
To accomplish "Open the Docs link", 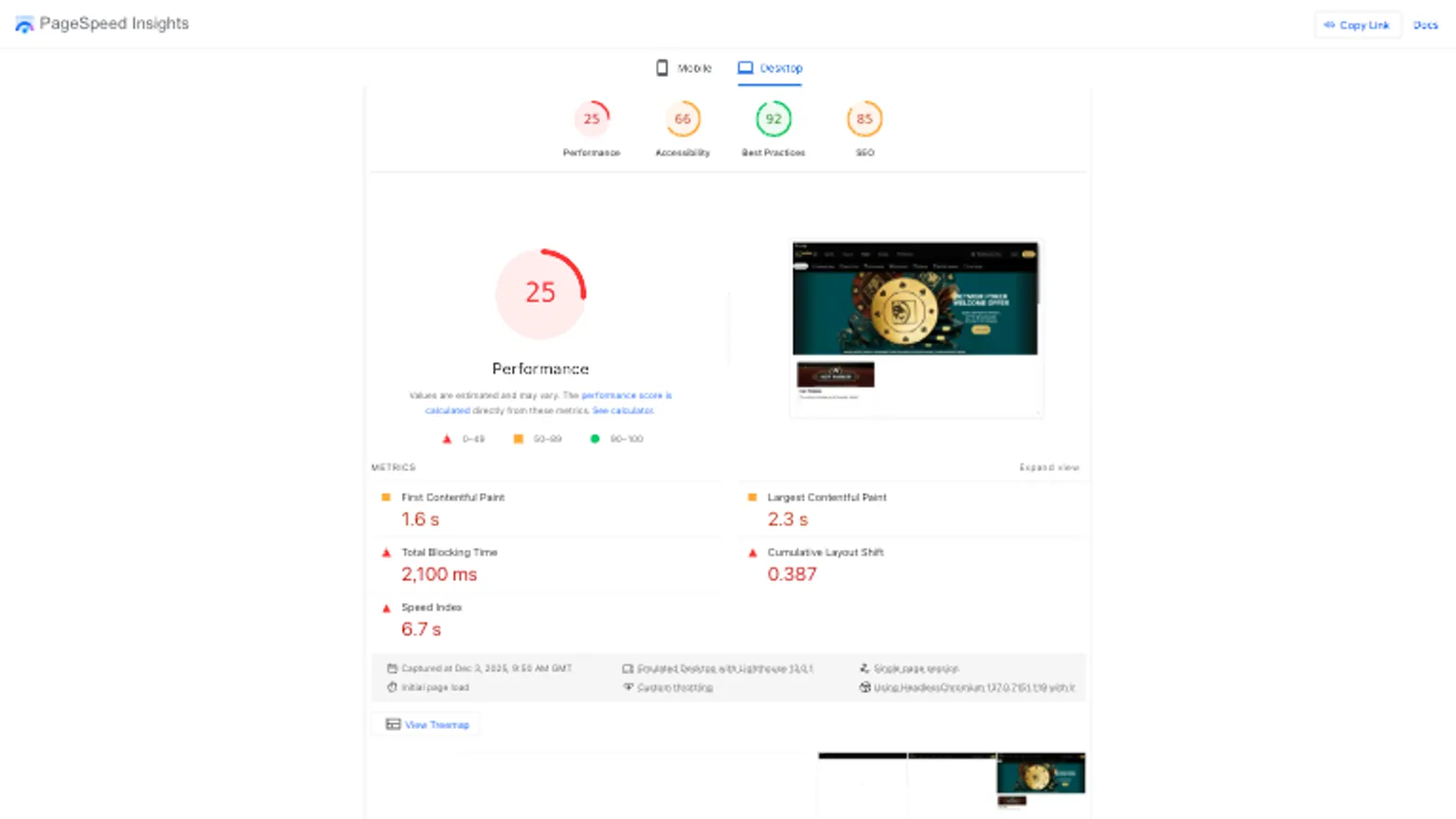I will 1426,25.
